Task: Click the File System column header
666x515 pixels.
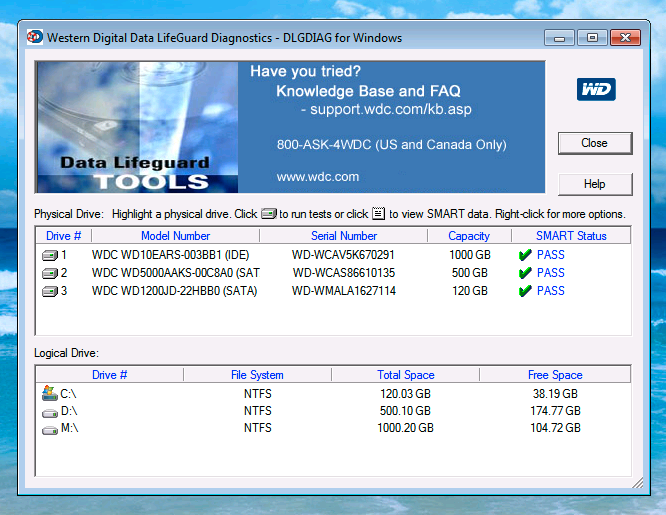Action: pos(257,375)
